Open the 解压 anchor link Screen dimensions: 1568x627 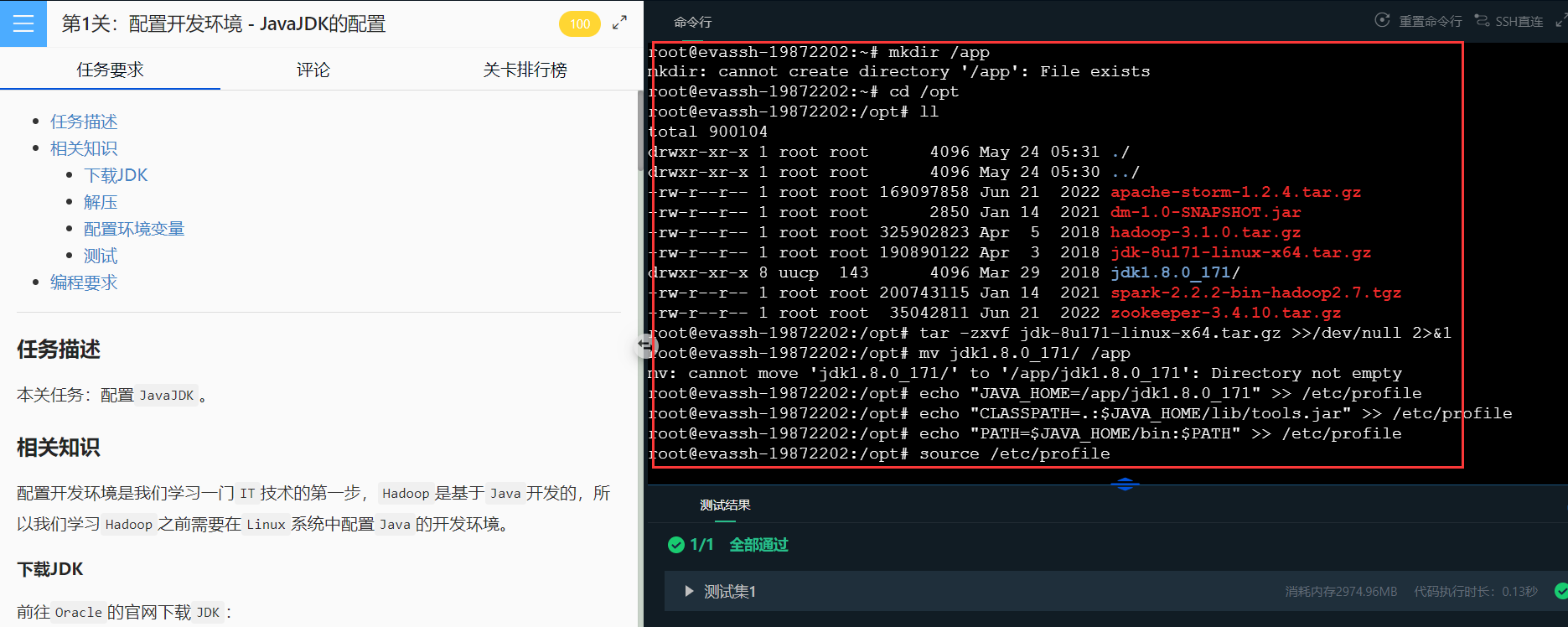tap(101, 202)
